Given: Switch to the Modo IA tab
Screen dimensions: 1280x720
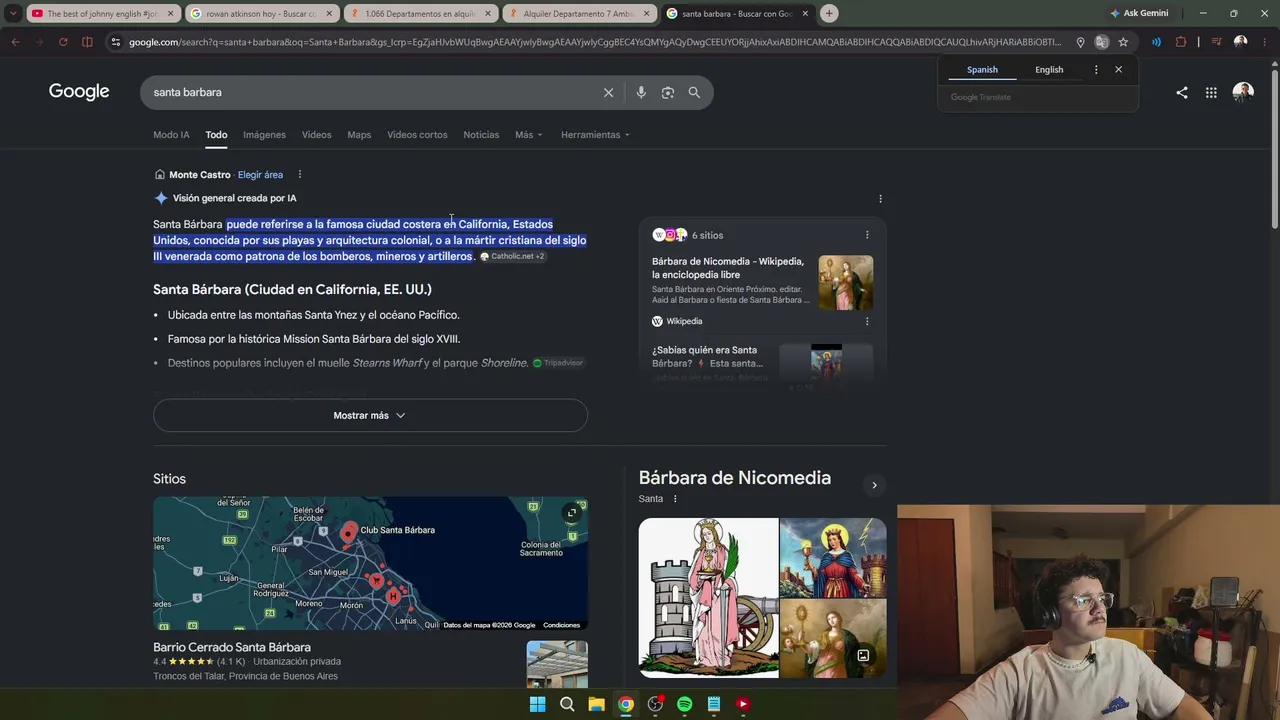Looking at the screenshot, I should point(171,134).
